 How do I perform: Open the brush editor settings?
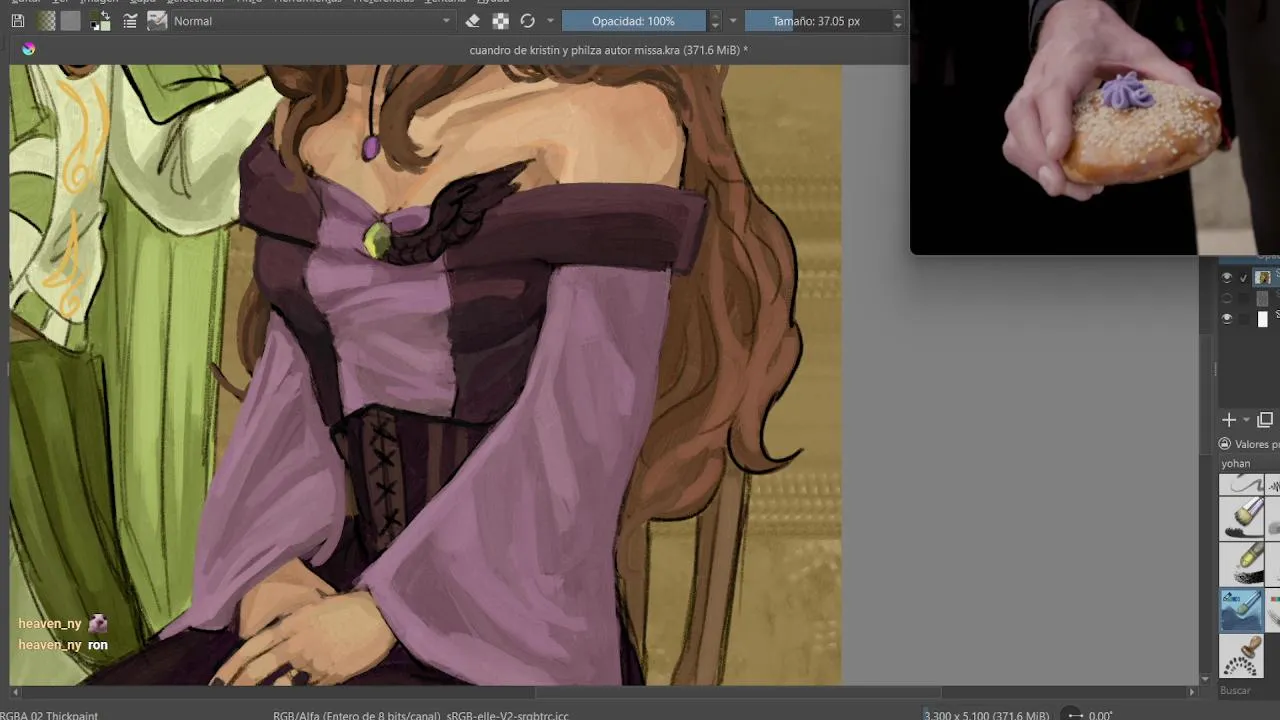coord(130,20)
